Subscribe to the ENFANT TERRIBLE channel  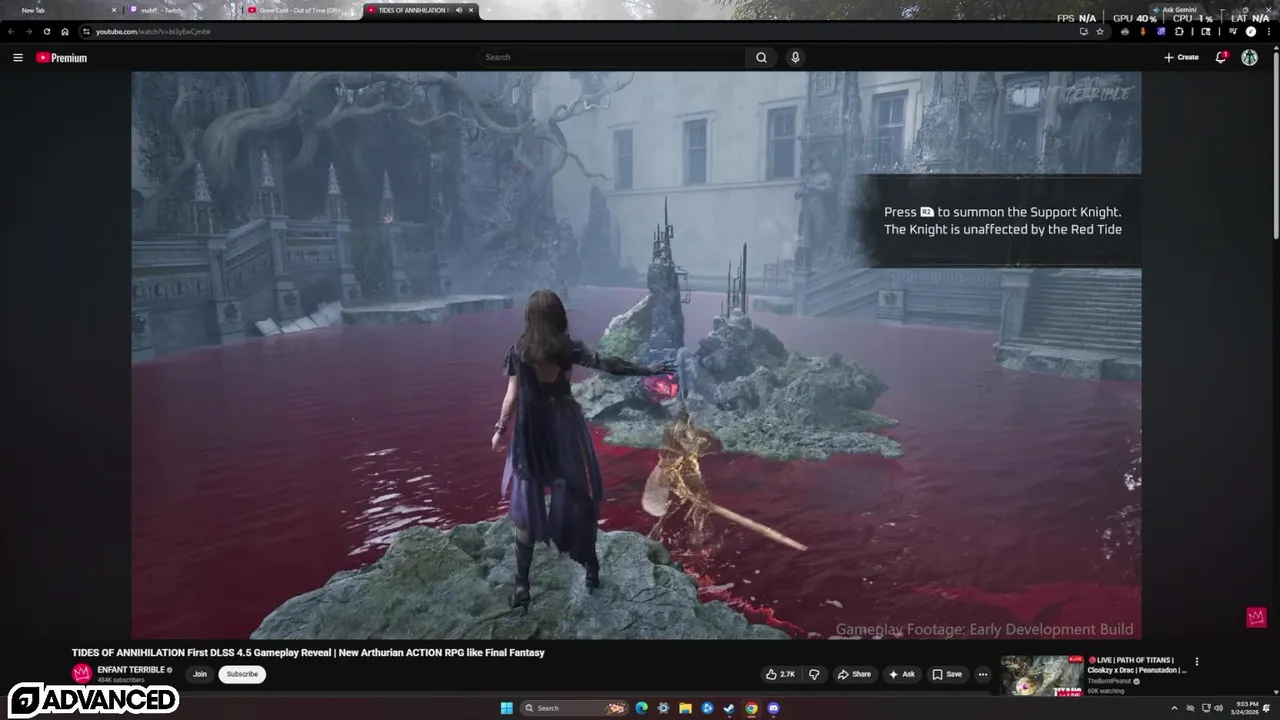tap(242, 674)
